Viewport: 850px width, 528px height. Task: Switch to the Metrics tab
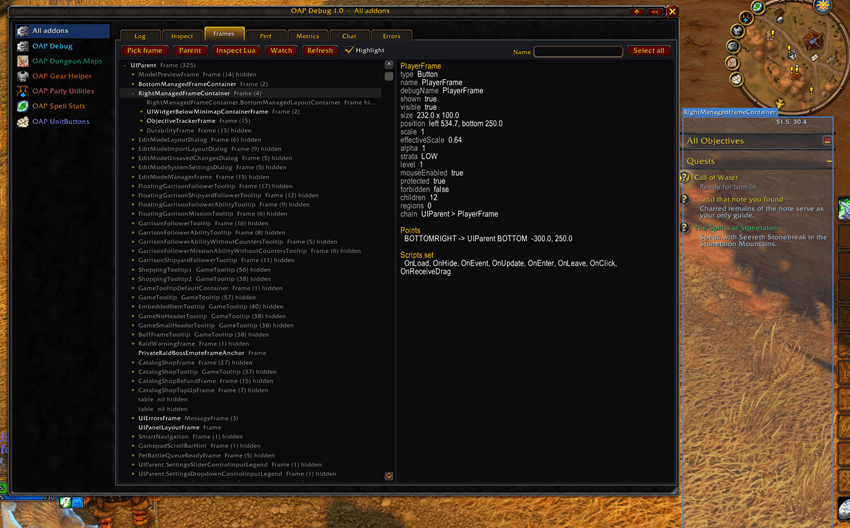pos(307,36)
